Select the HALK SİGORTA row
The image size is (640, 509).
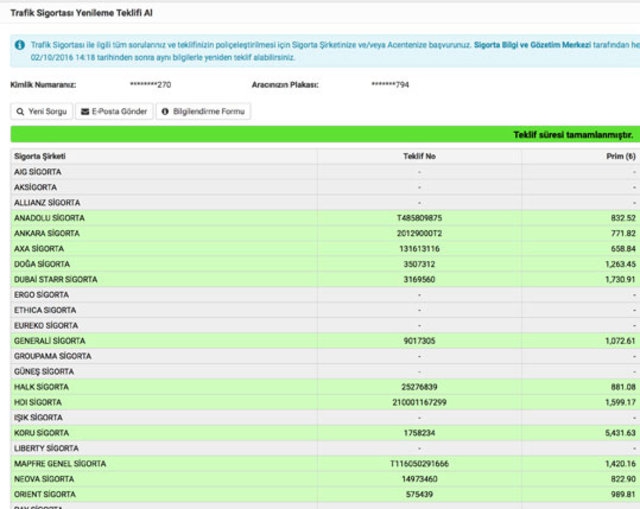coord(325,387)
